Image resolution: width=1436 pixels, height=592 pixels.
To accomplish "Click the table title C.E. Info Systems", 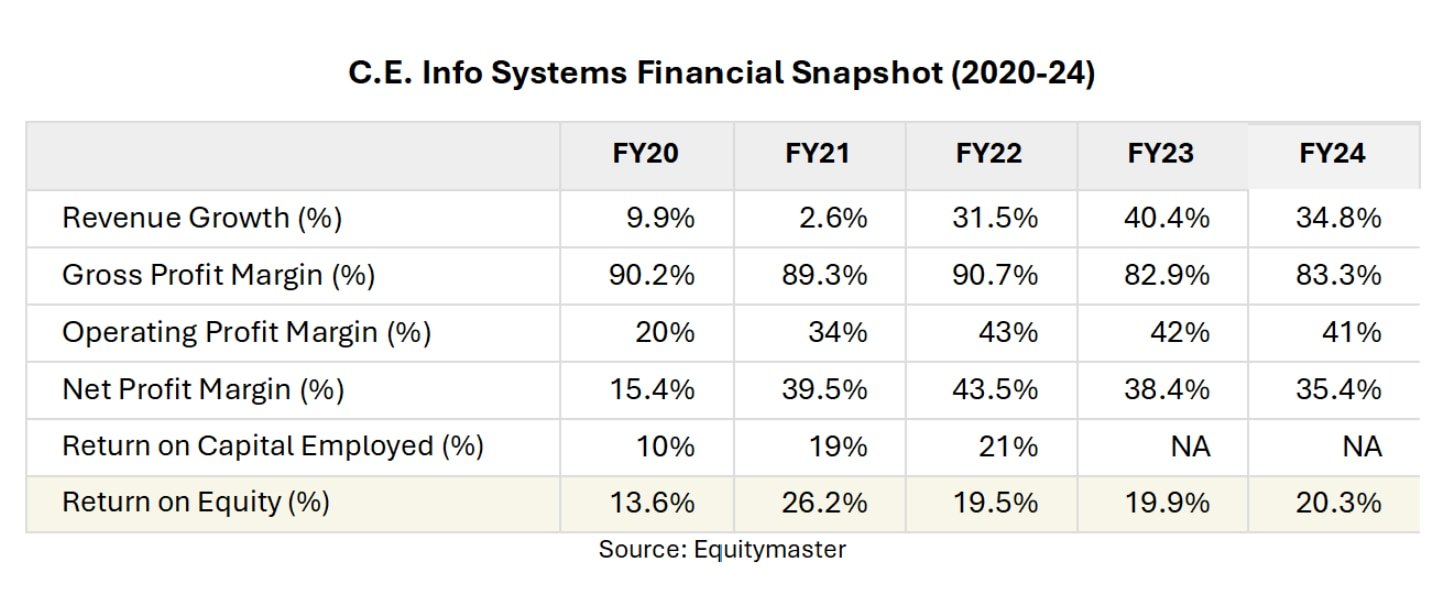I will tap(721, 74).
